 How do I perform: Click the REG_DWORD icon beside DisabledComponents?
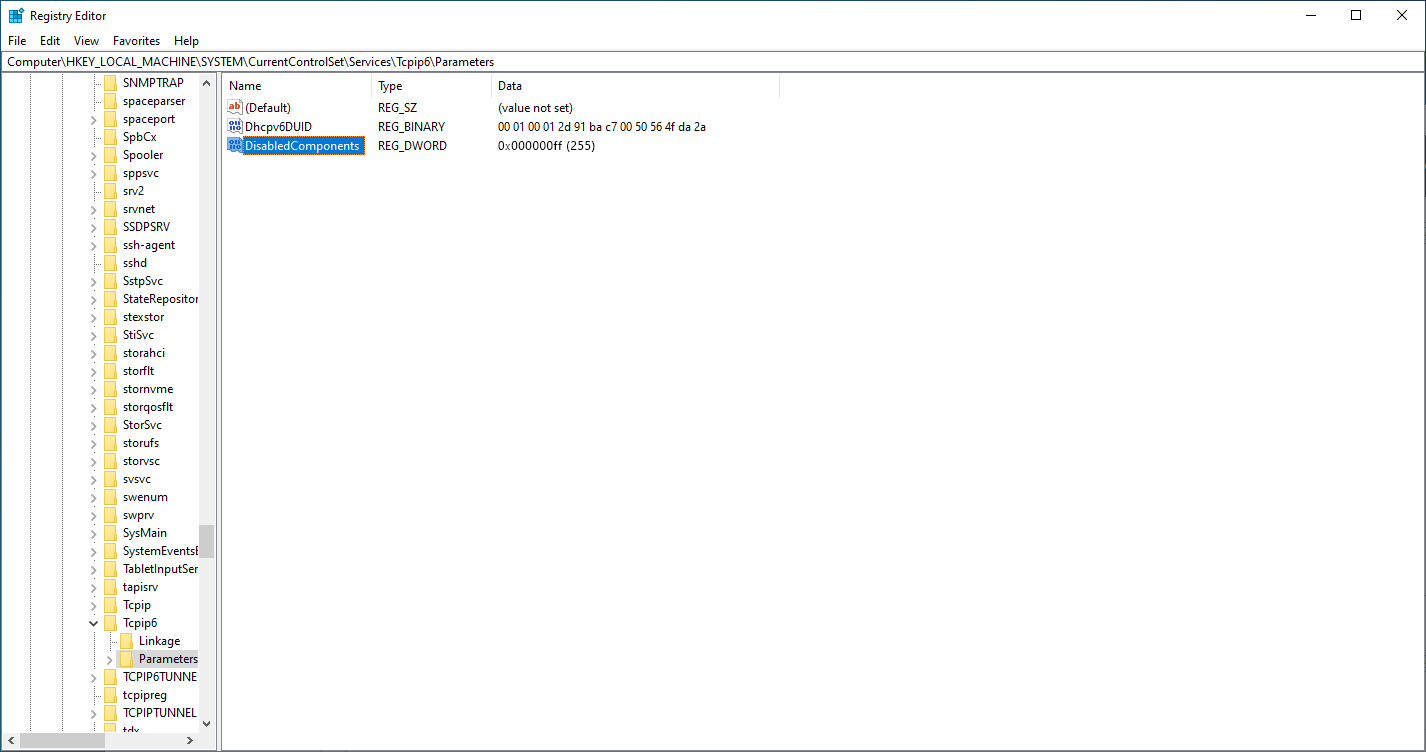tap(234, 145)
